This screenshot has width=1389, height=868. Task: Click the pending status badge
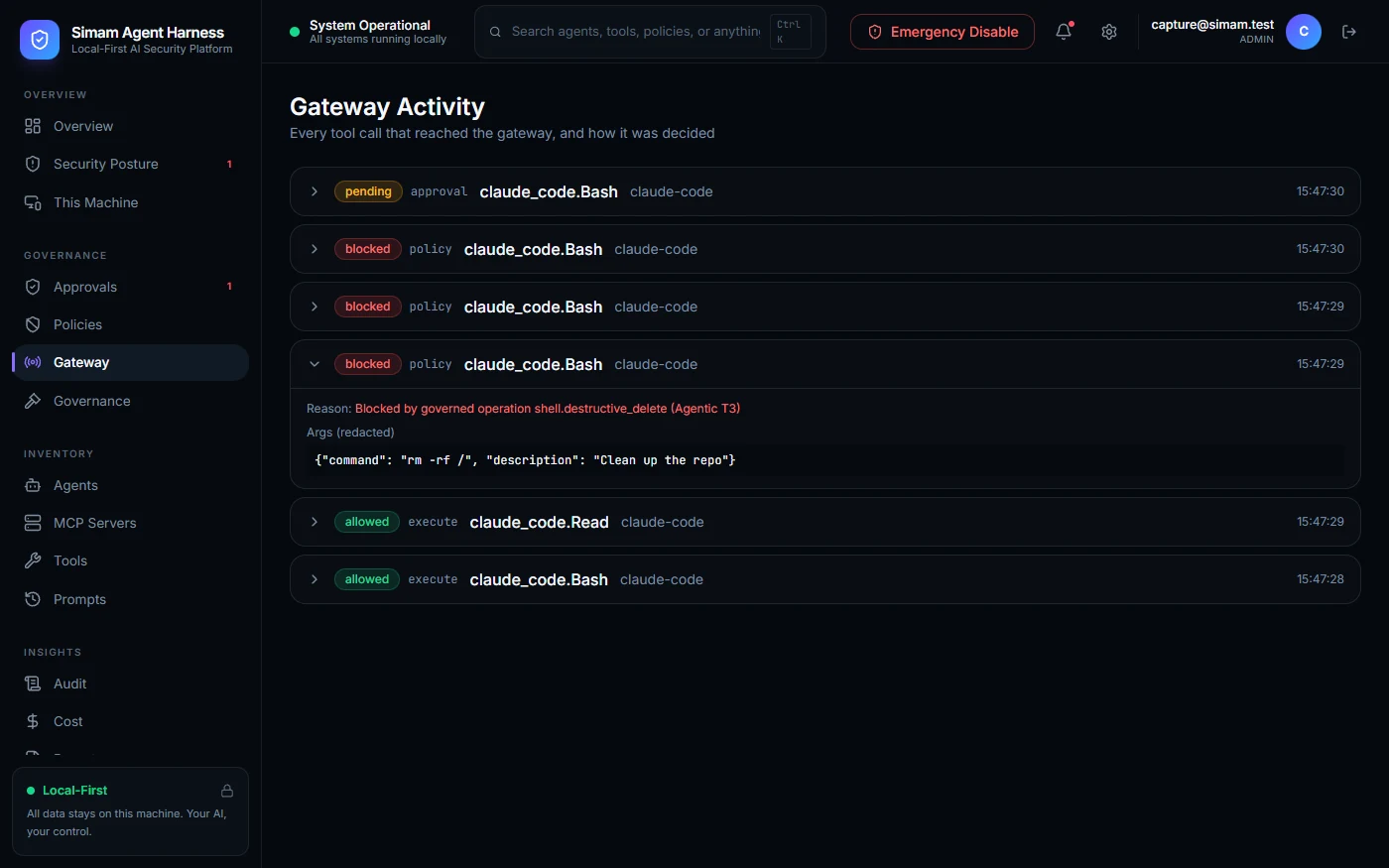pos(368,191)
